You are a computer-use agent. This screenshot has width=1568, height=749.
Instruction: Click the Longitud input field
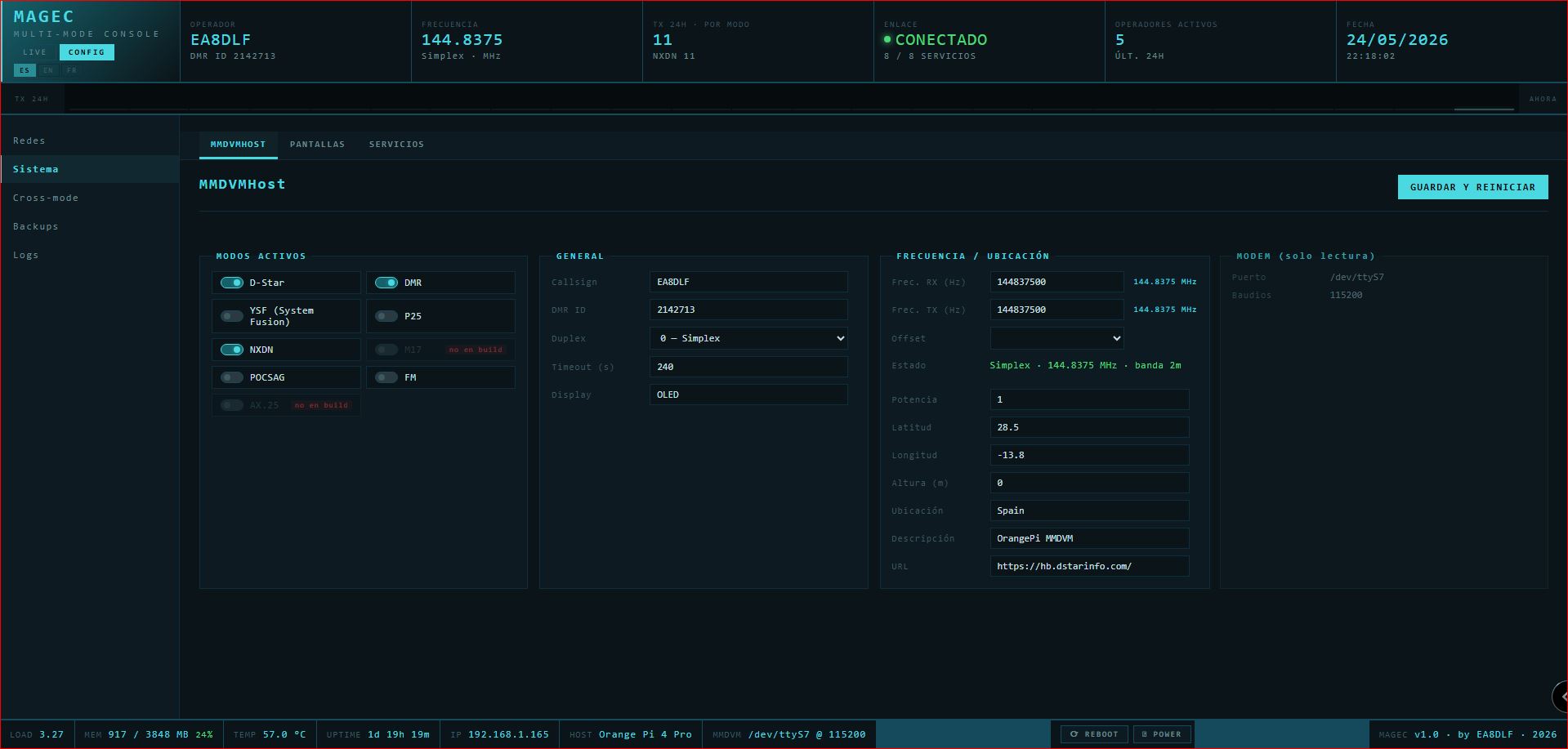pos(1089,455)
